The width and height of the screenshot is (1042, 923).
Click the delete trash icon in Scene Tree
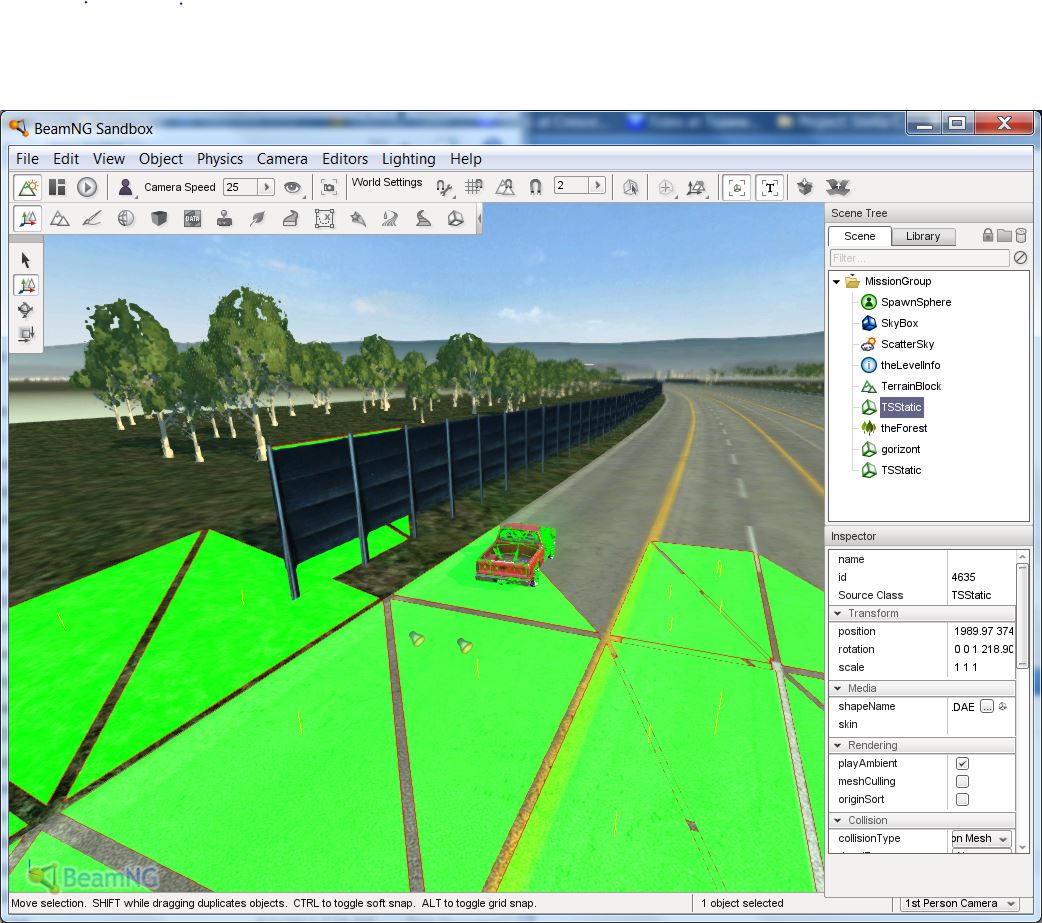1021,235
